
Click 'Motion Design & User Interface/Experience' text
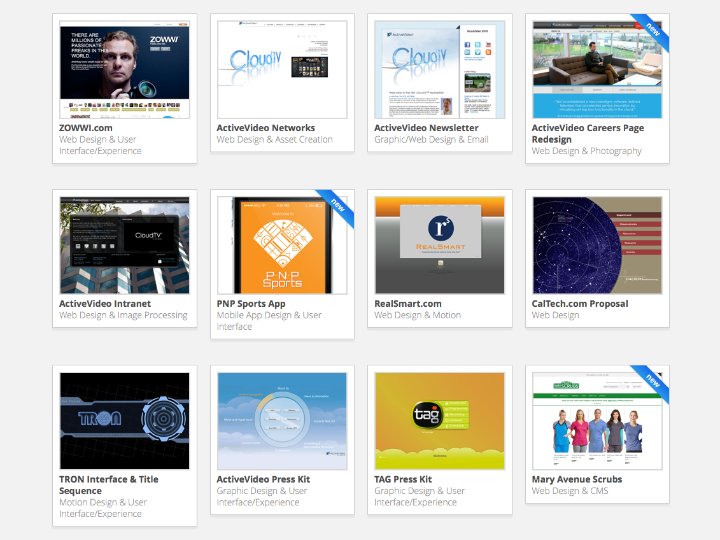point(103,508)
